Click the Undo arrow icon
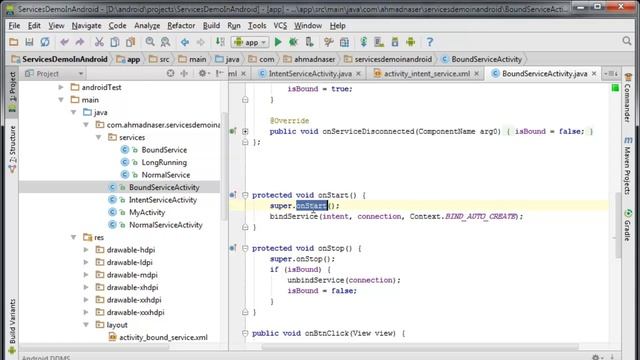Viewport: 640px width, 360px height. click(x=64, y=42)
